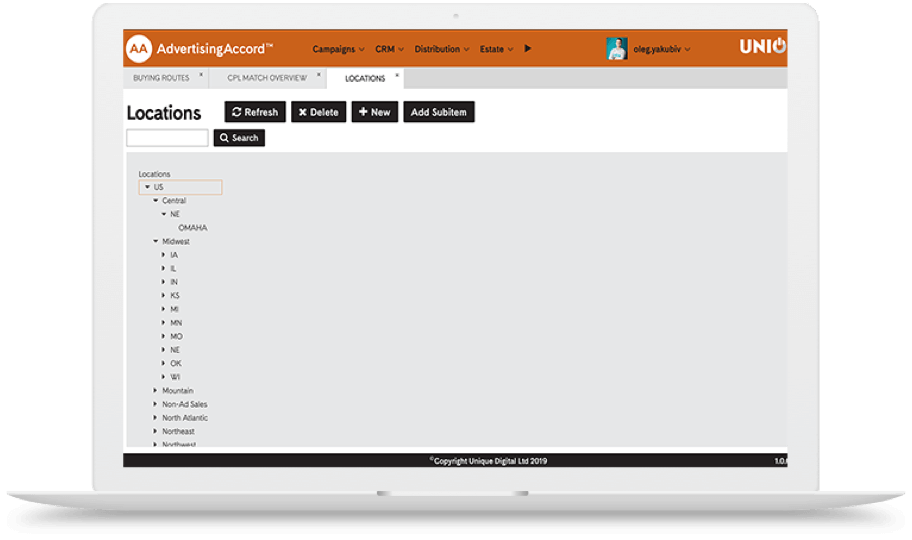Click the Delete button
The height and width of the screenshot is (540, 912).
(x=318, y=112)
